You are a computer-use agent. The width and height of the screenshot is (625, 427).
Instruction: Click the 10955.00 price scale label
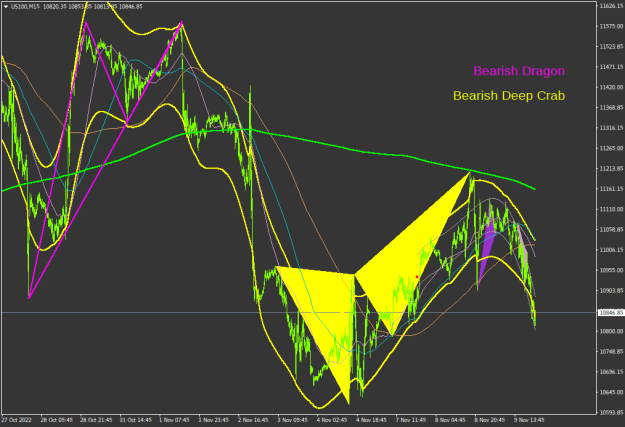611,270
